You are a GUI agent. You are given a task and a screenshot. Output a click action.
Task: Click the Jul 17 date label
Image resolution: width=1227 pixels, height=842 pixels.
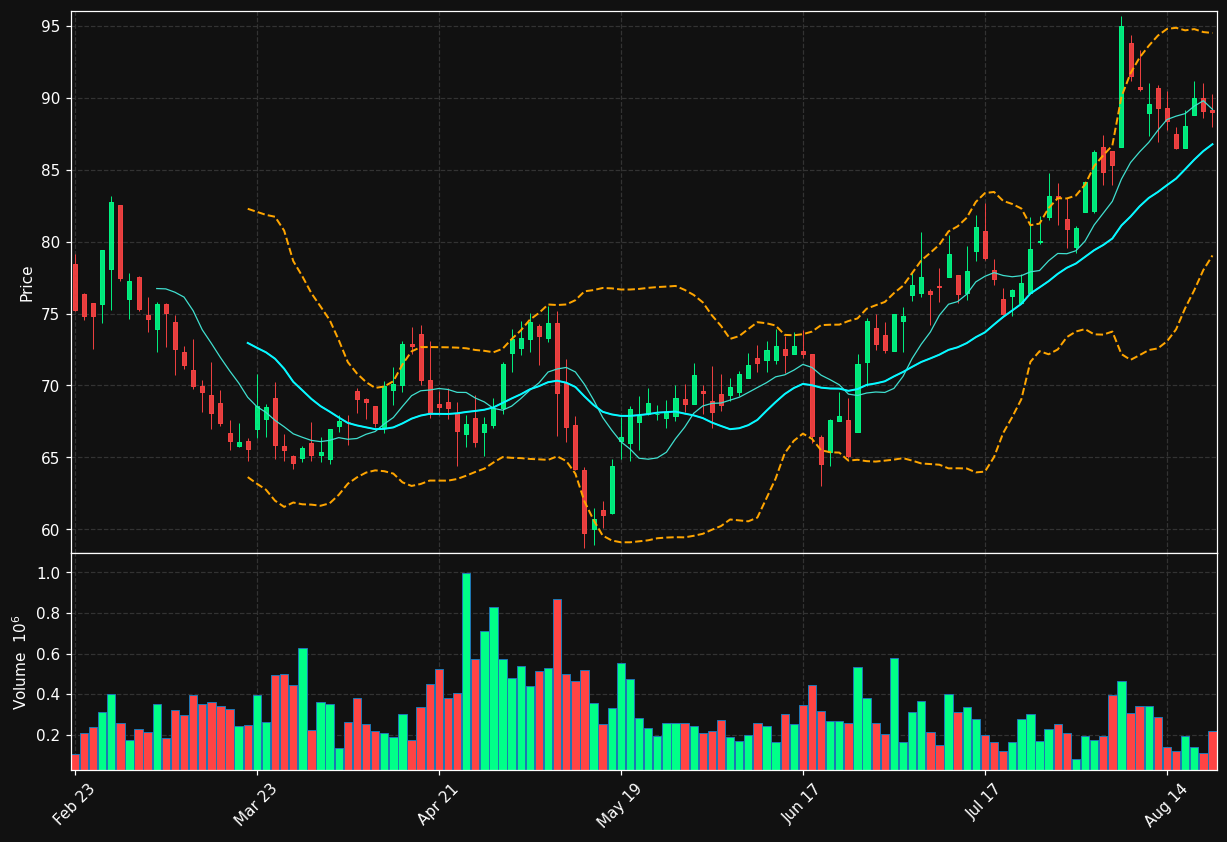click(x=982, y=803)
